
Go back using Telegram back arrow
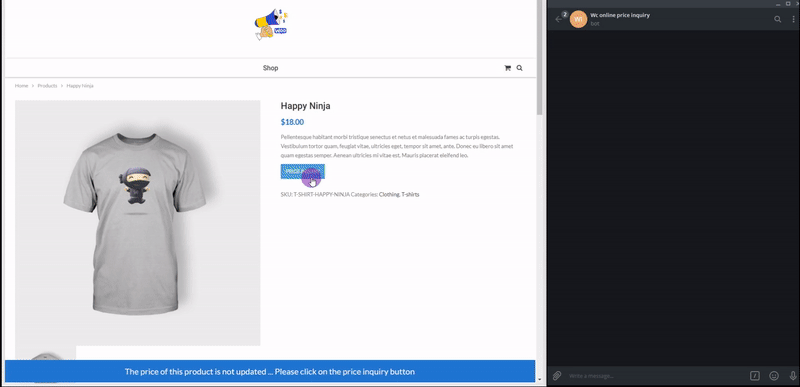click(559, 19)
